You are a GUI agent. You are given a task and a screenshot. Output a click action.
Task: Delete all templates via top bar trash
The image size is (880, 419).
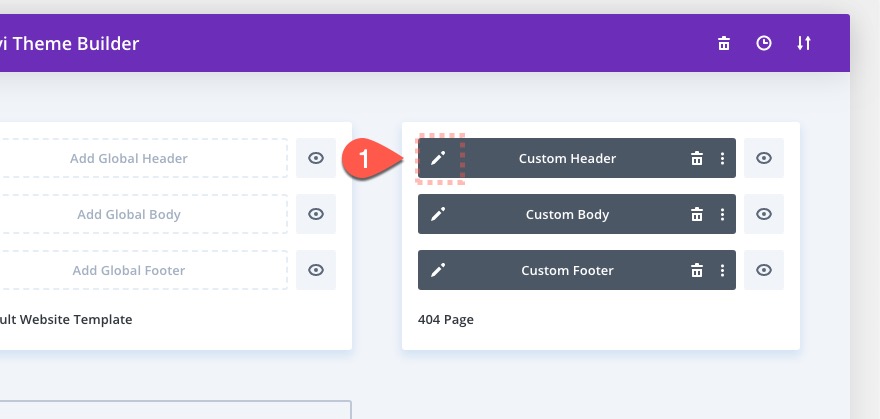tap(724, 43)
